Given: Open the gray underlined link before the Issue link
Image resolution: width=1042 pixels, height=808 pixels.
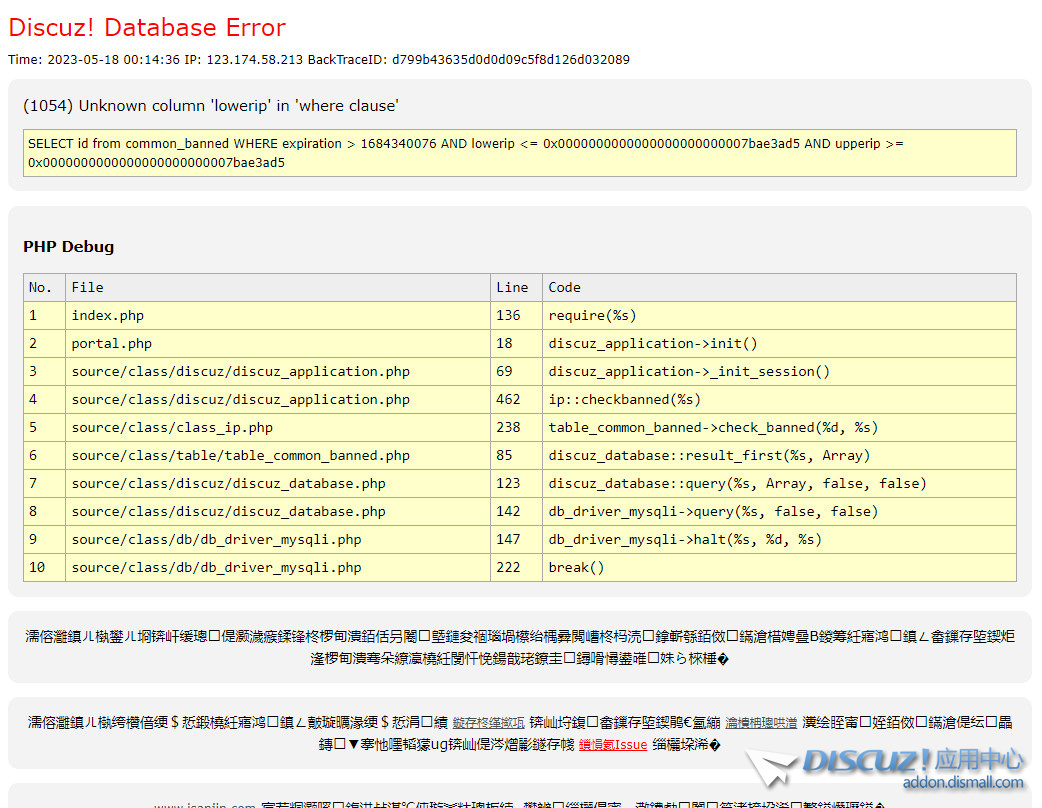Looking at the screenshot, I should coord(761,723).
